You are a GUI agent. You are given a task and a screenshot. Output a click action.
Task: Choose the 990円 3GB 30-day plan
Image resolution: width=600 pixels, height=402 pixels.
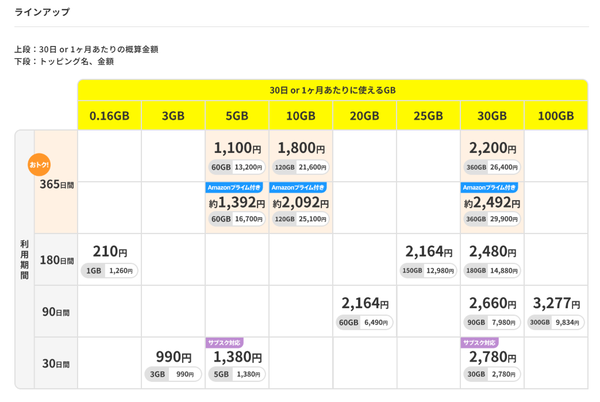click(173, 357)
